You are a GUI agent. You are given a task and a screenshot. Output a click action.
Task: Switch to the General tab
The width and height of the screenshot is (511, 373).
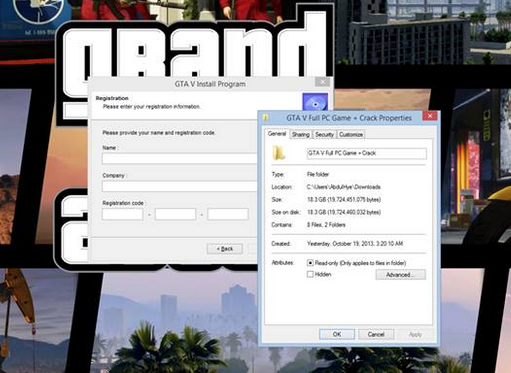point(277,134)
